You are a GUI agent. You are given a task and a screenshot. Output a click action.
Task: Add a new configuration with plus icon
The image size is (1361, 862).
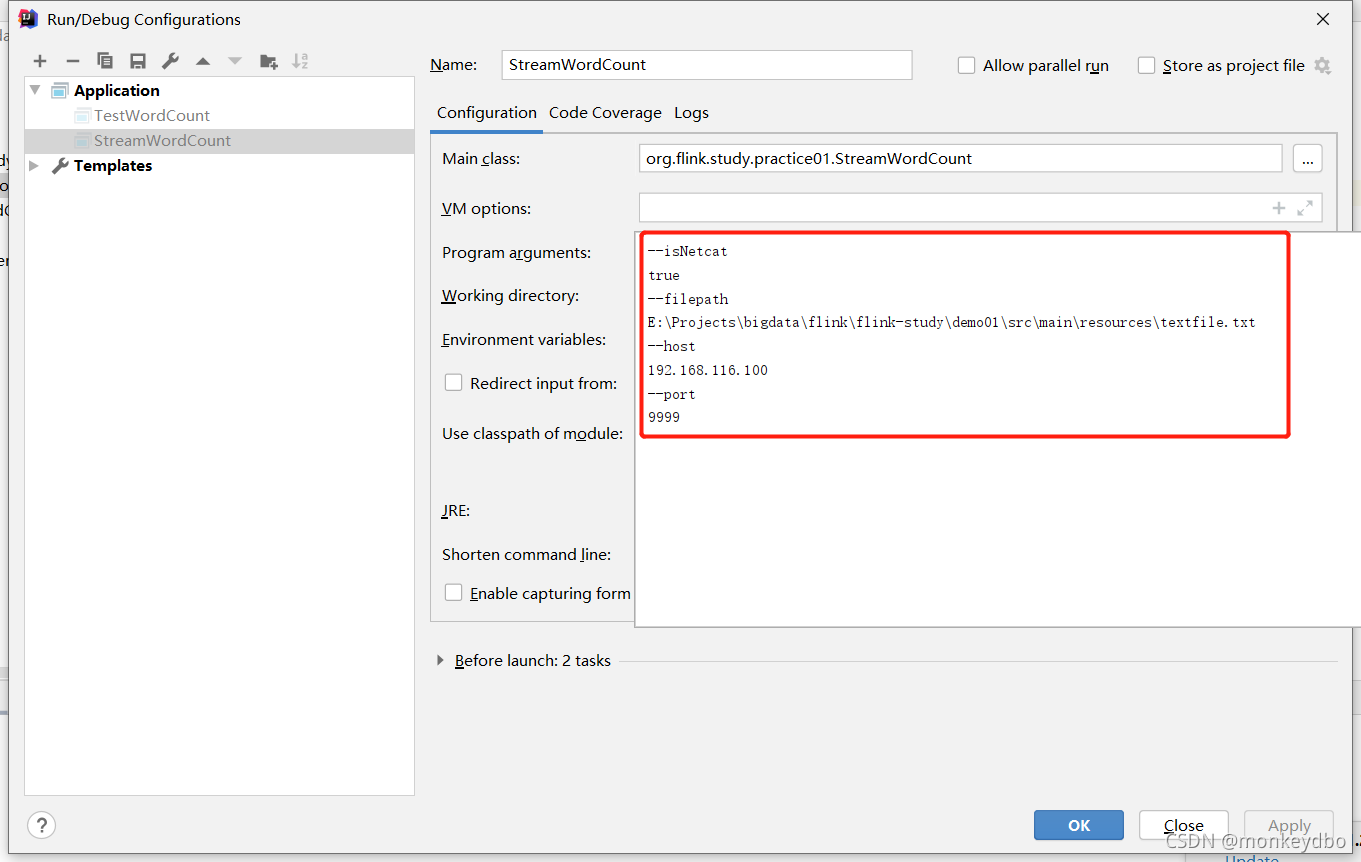[x=40, y=61]
